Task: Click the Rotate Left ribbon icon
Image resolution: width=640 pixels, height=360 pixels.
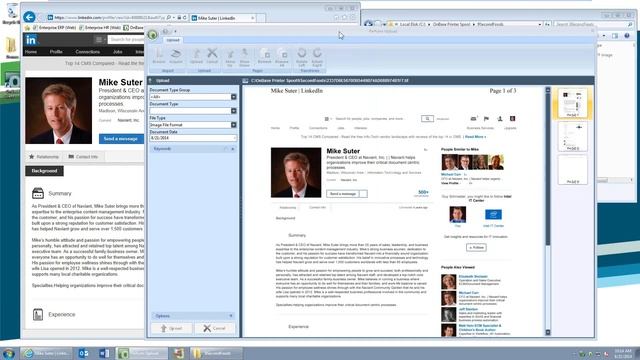Action: [302, 58]
